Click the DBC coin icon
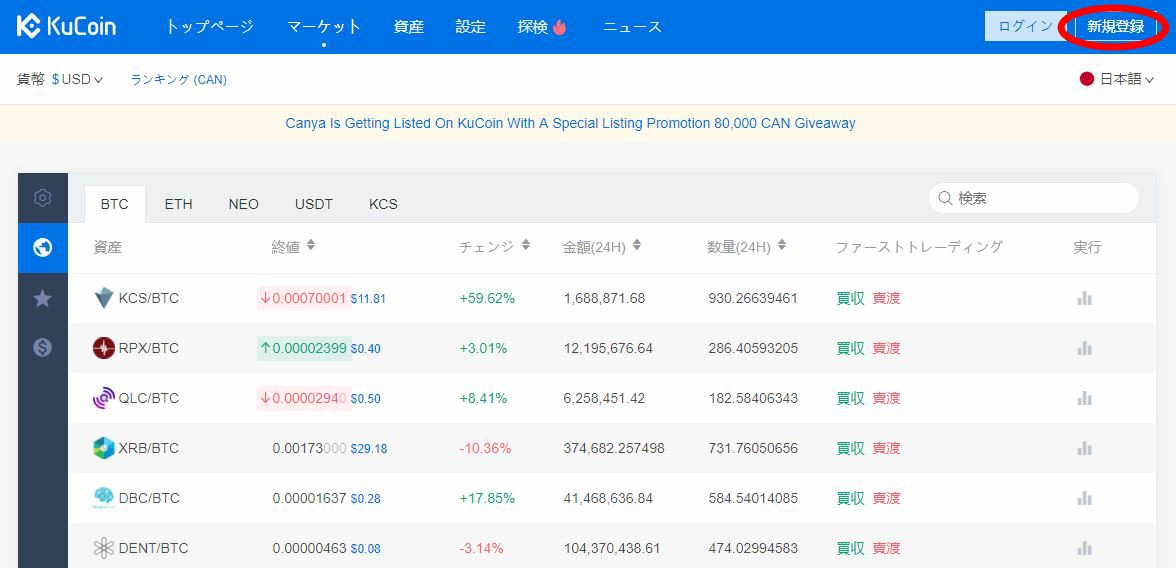The width and height of the screenshot is (1176, 568). coord(104,497)
